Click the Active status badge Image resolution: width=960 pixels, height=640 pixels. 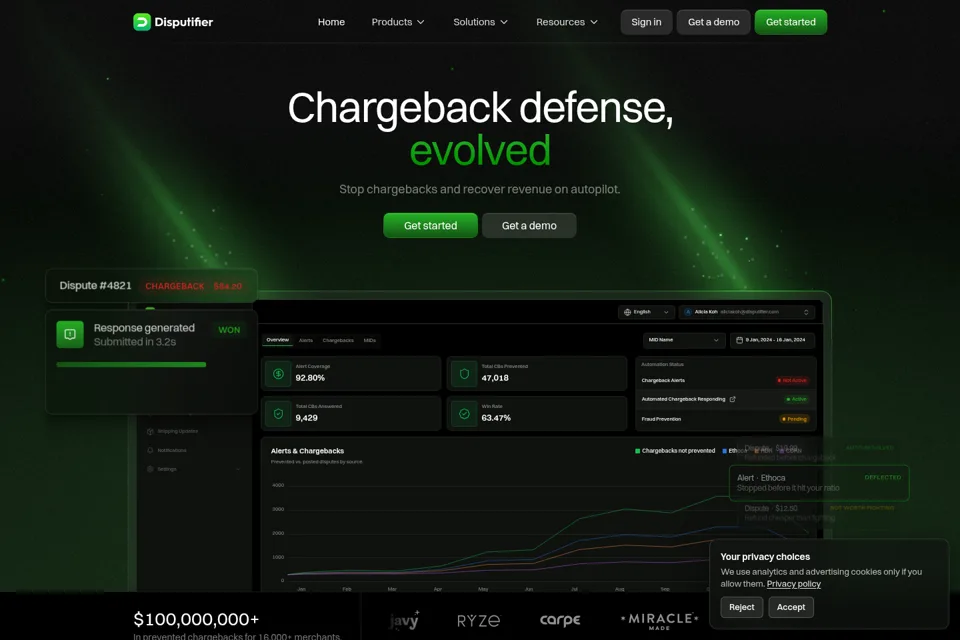(x=797, y=399)
